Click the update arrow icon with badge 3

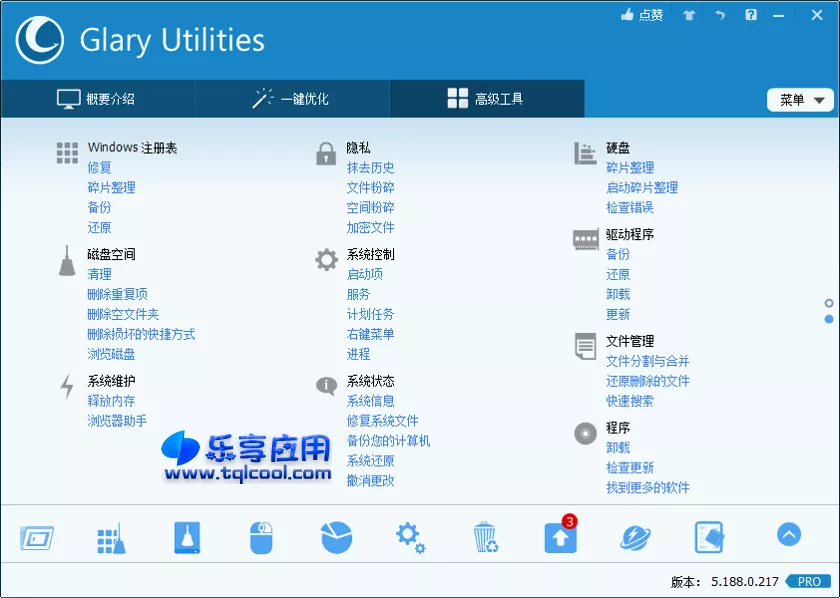click(x=560, y=536)
